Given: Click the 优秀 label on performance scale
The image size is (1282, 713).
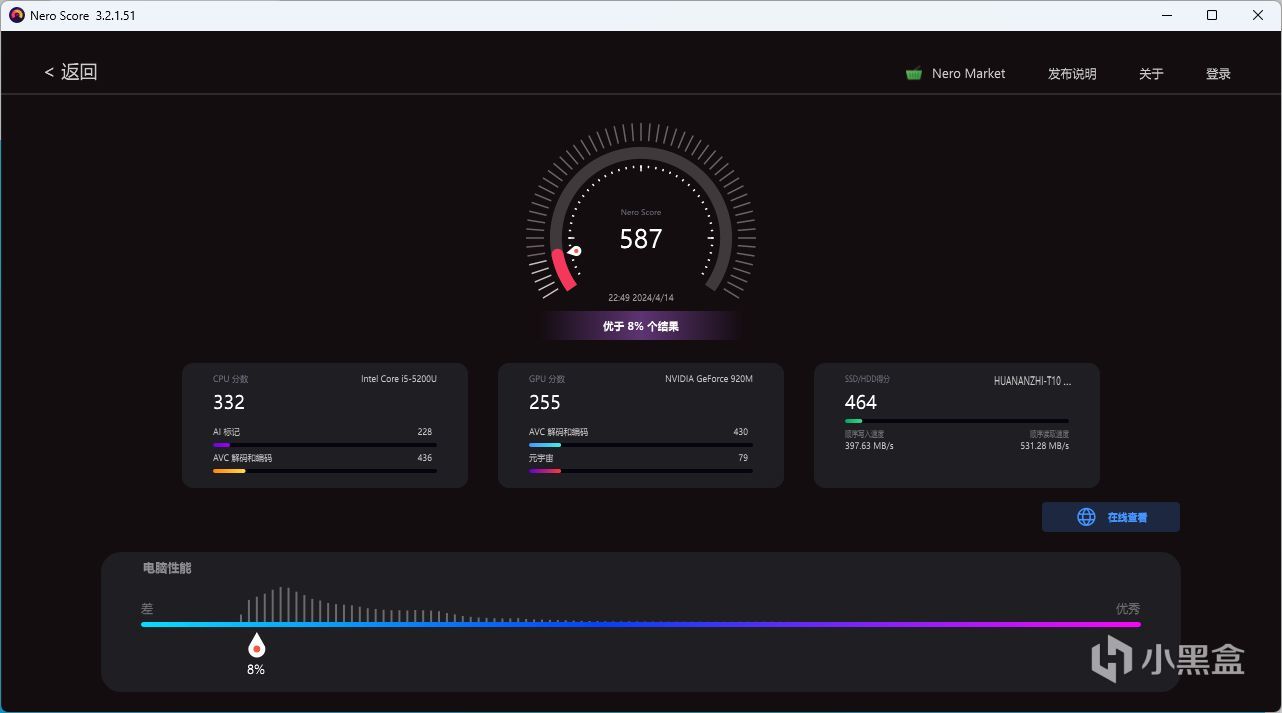Looking at the screenshot, I should (x=1128, y=608).
